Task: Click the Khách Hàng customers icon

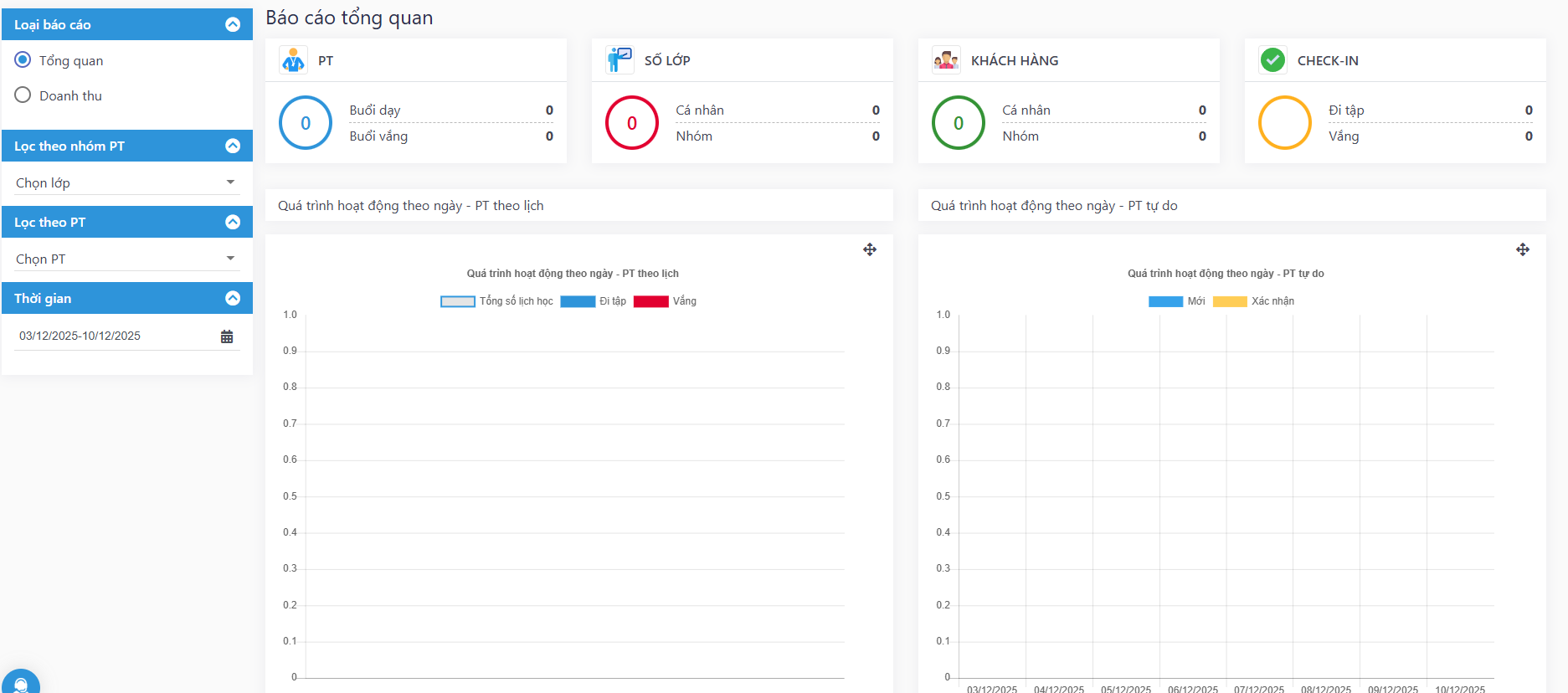Action: (946, 60)
